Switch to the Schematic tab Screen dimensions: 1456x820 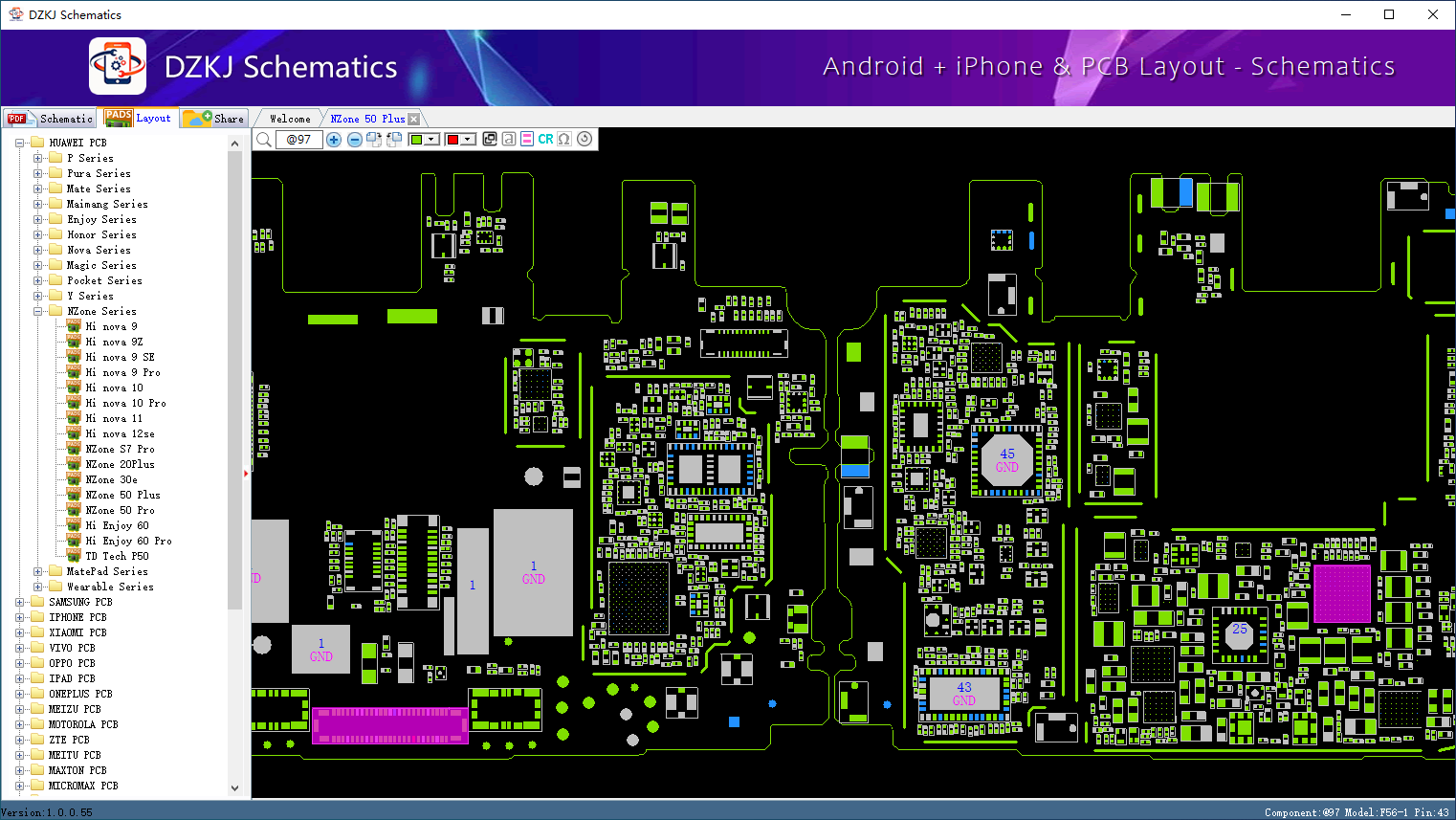tap(50, 119)
